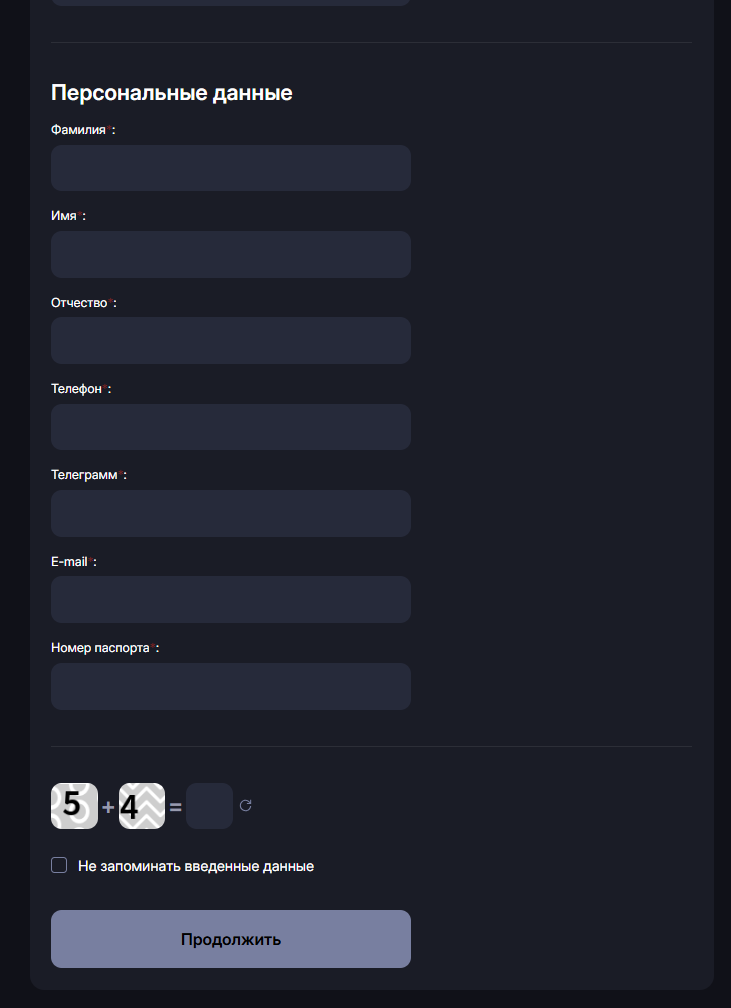
Task: Click the Персональные данные heading
Action: (171, 93)
